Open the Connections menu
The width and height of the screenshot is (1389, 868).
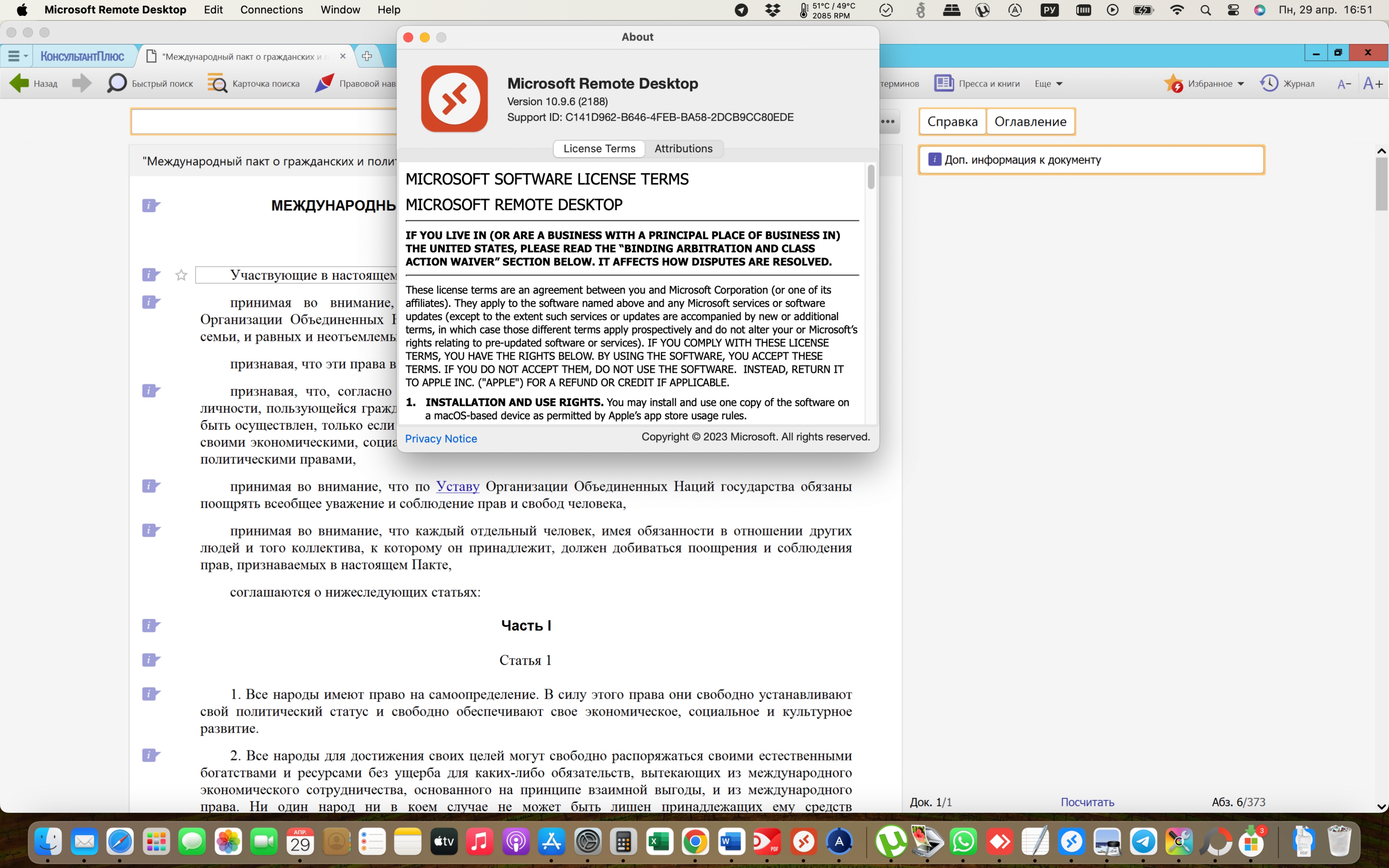point(271,10)
